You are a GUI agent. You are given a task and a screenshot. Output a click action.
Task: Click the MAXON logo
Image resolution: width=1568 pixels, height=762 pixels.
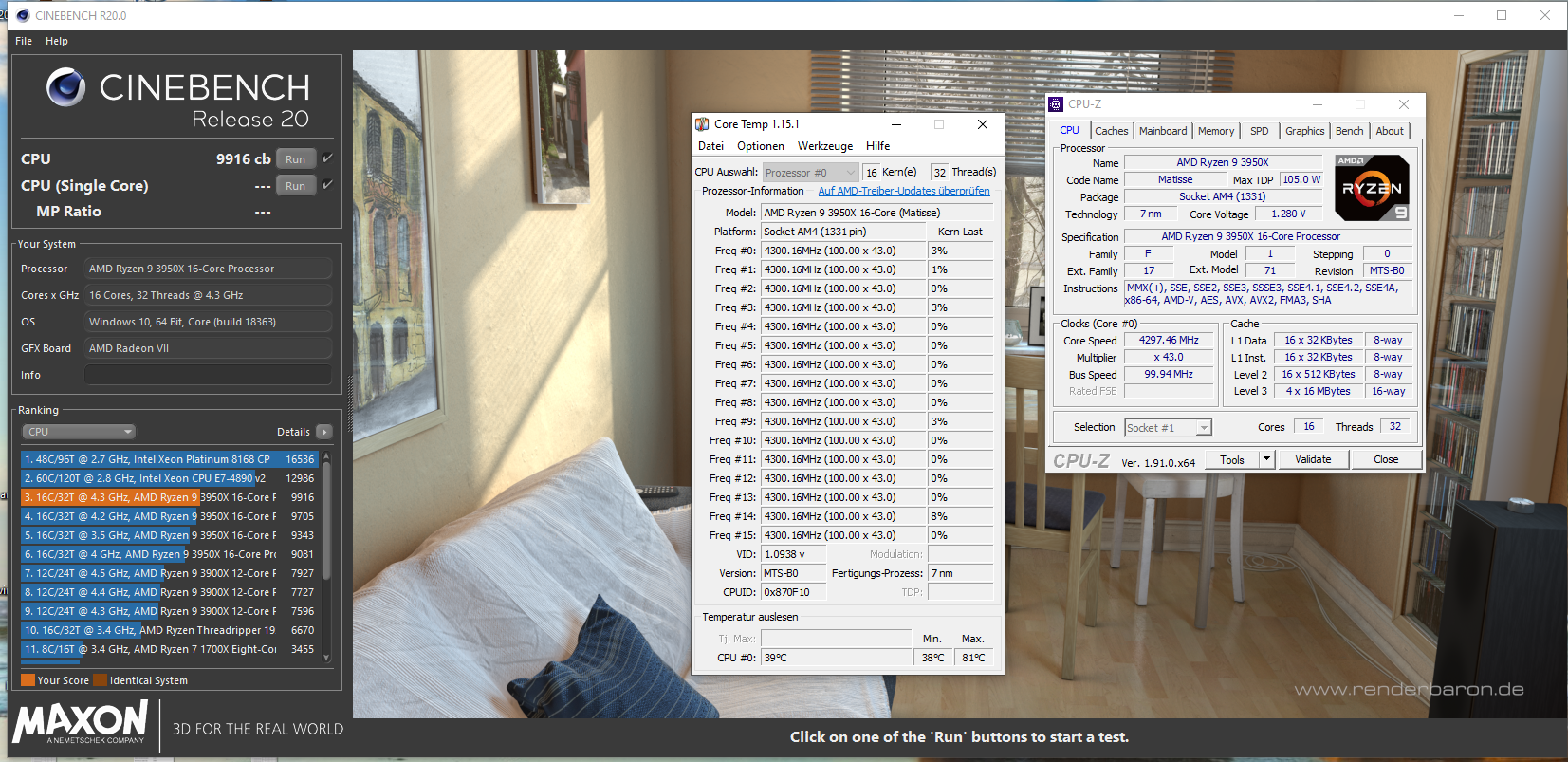(x=81, y=723)
